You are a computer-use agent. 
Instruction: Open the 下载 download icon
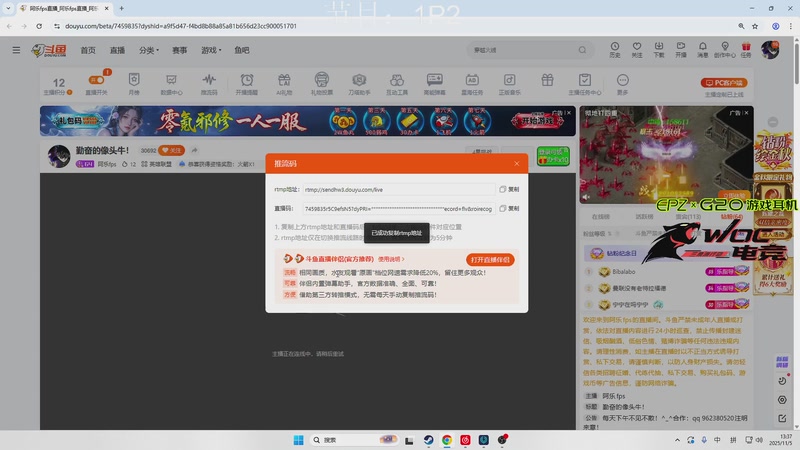tap(659, 49)
